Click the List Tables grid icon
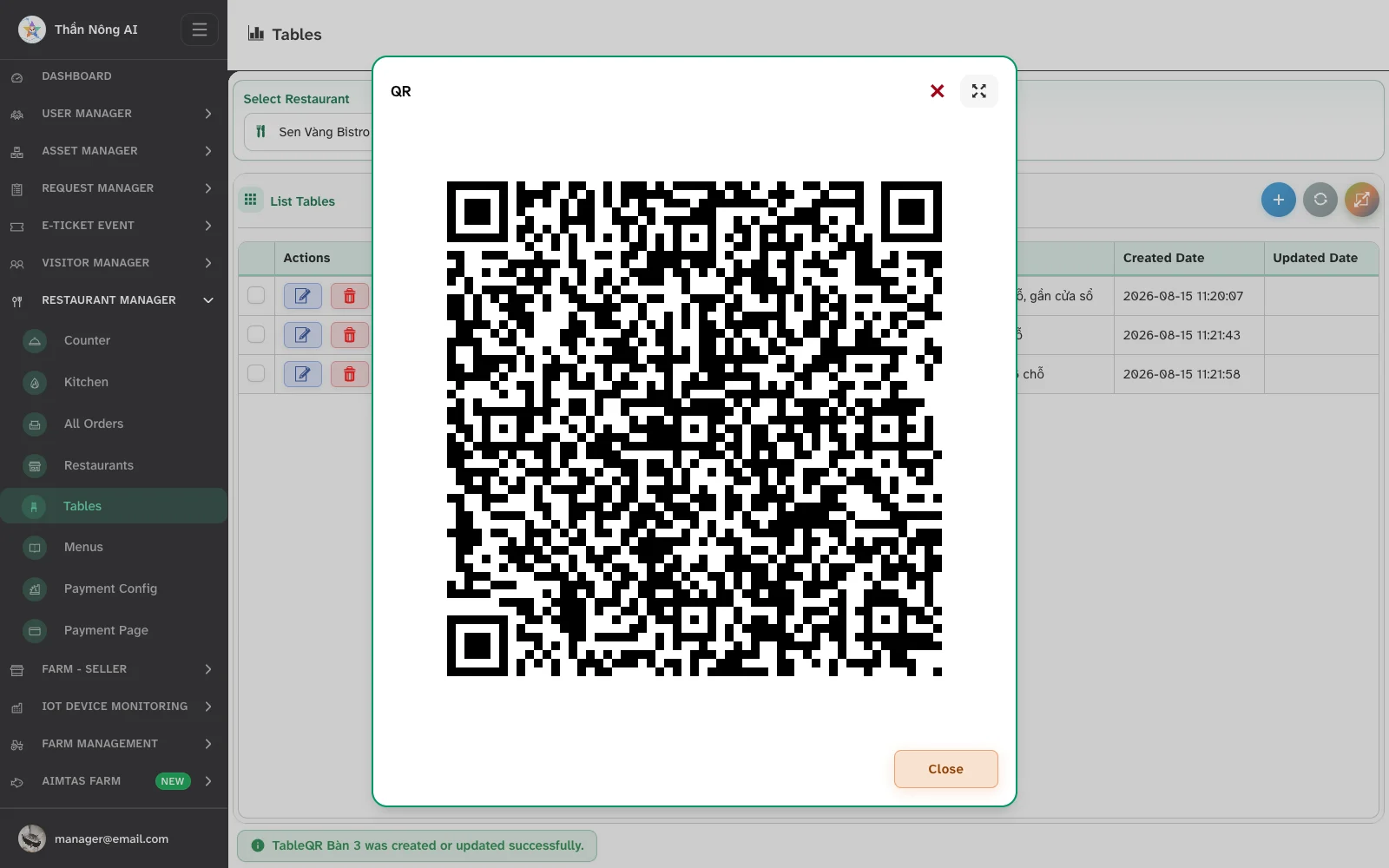 tap(251, 201)
